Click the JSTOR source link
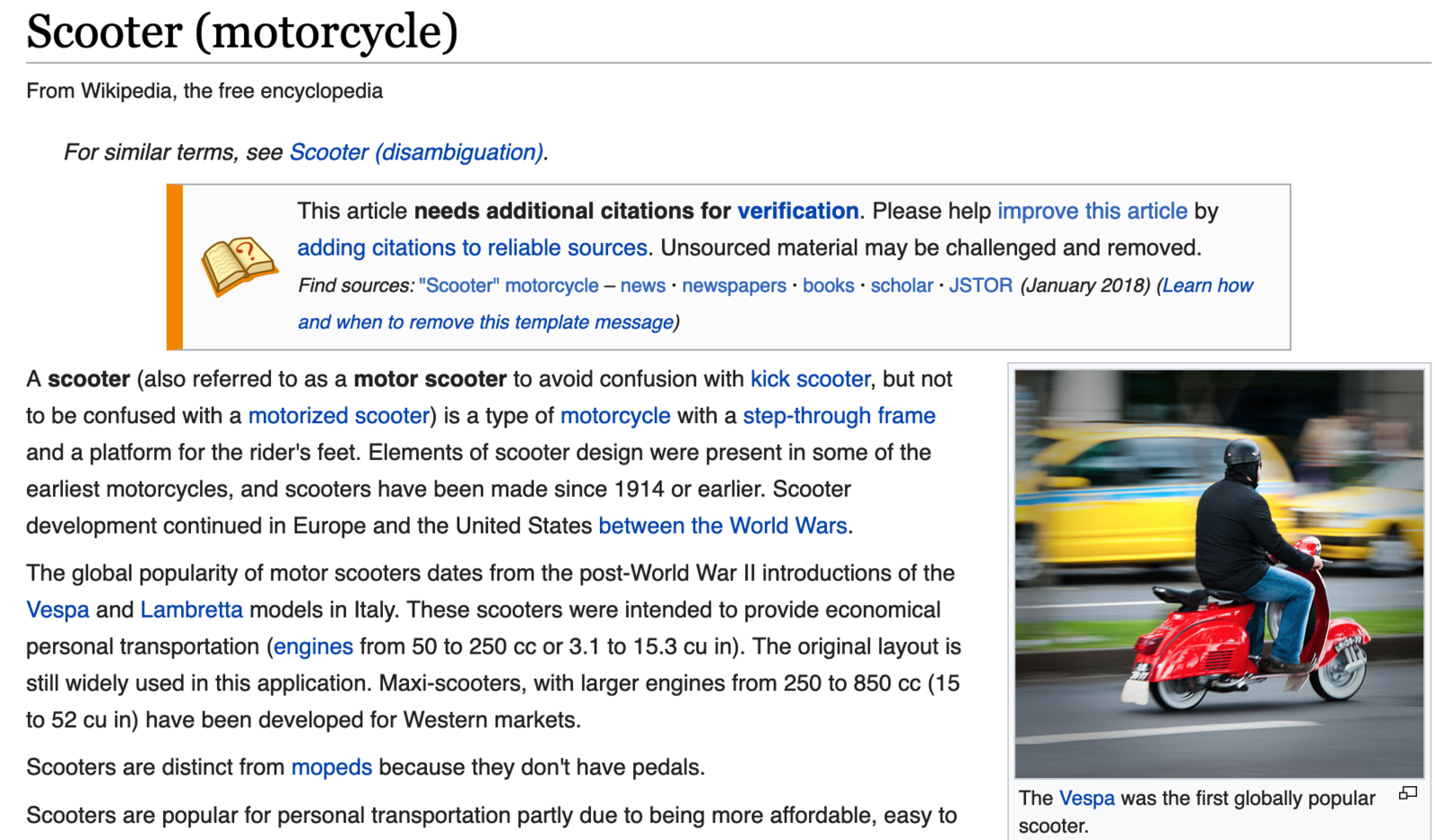The height and width of the screenshot is (840, 1435). tap(980, 285)
